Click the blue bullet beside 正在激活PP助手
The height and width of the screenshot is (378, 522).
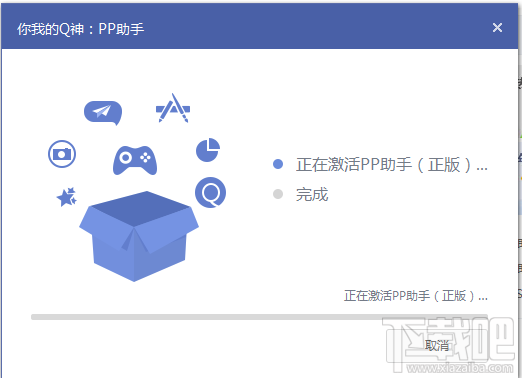(x=278, y=164)
